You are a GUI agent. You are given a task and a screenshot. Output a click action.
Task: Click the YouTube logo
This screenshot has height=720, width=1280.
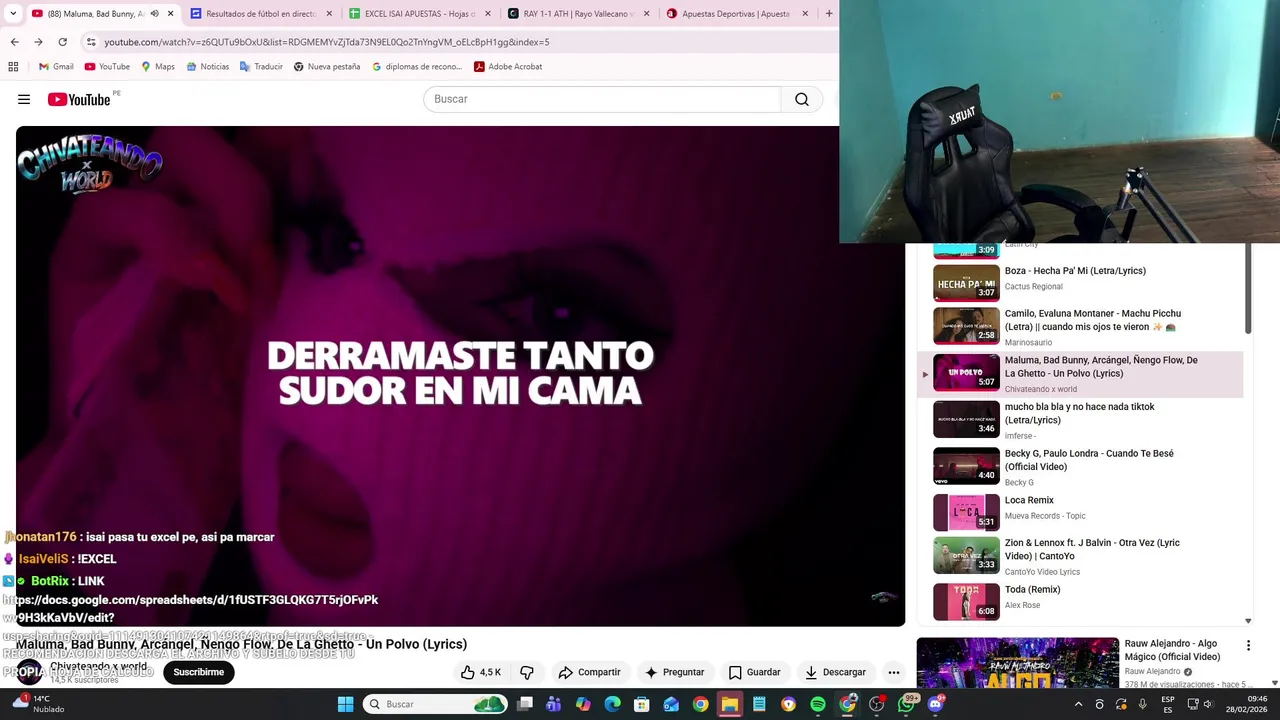coord(80,99)
